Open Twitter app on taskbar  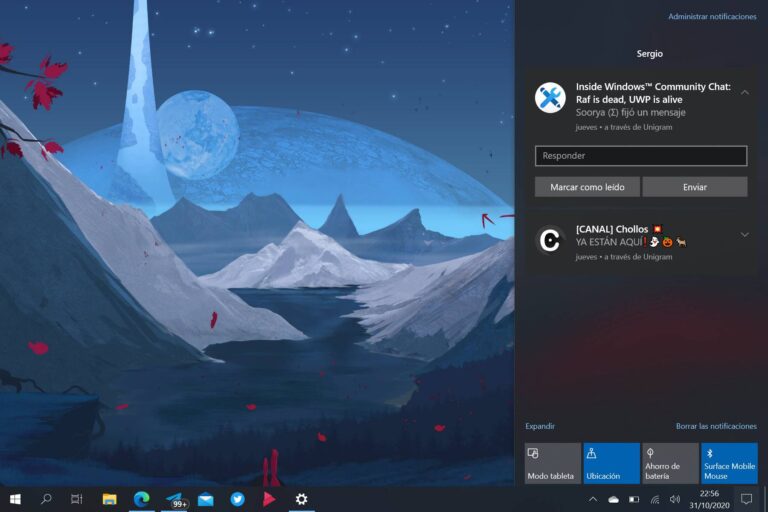238,499
